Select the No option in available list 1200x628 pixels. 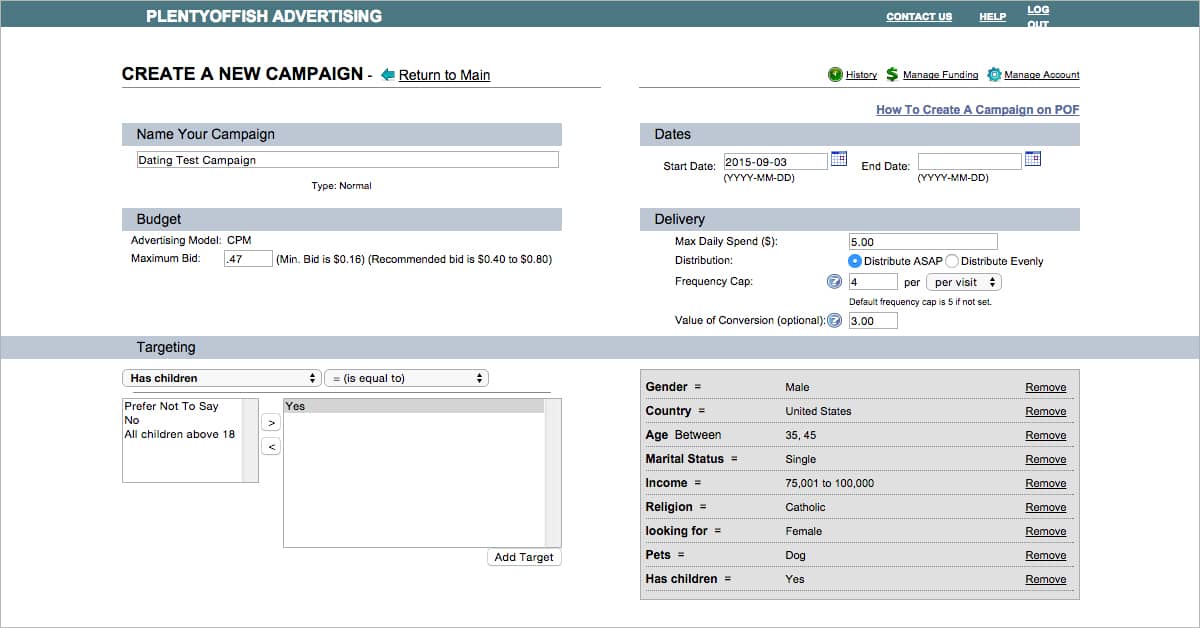183,420
